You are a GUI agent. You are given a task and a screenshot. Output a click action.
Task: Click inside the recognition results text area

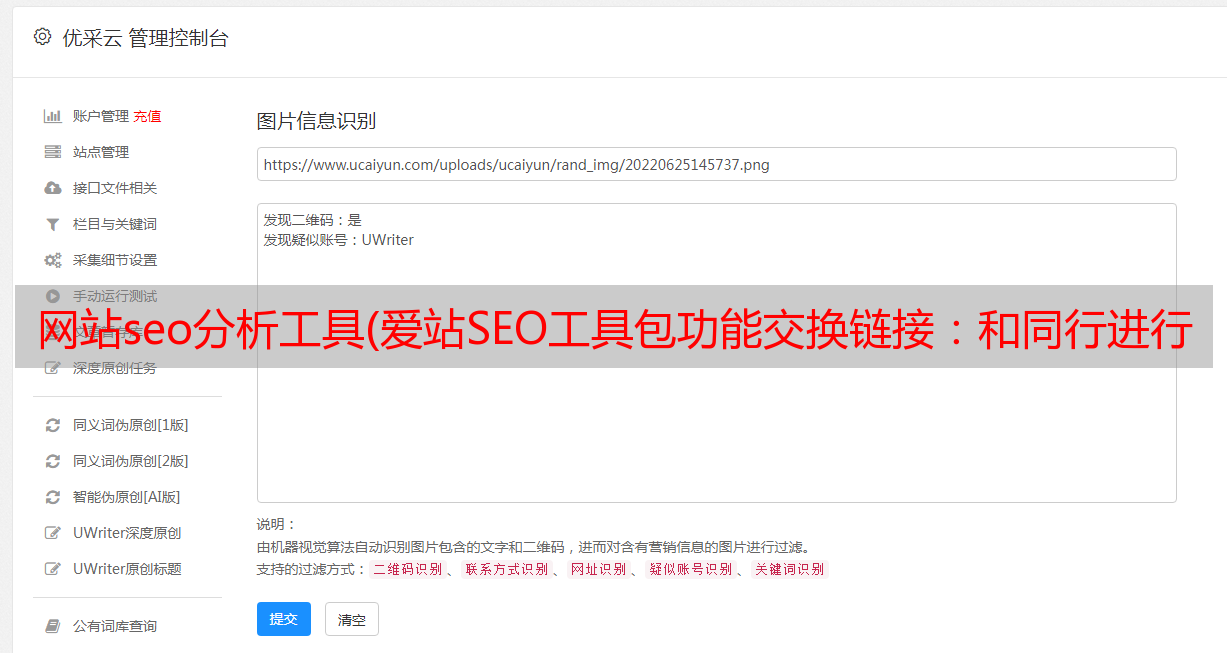pos(716,353)
